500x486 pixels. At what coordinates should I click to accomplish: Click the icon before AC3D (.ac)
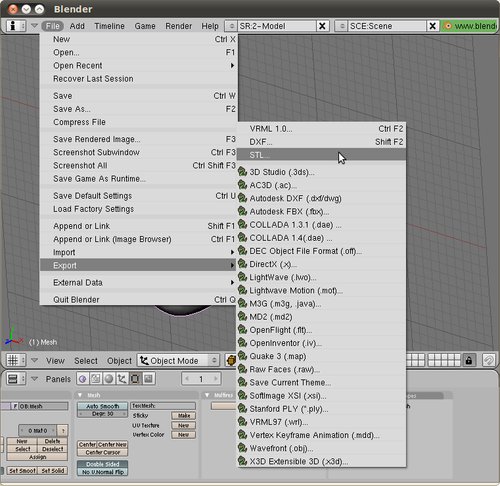[x=242, y=185]
